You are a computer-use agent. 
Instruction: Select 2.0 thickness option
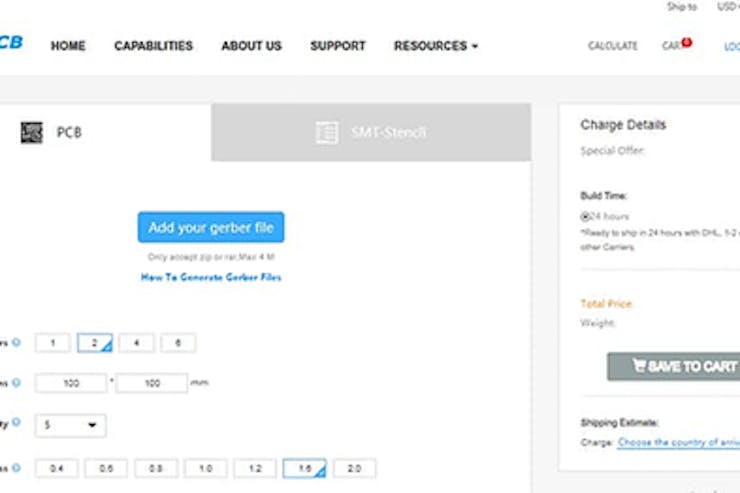[354, 468]
